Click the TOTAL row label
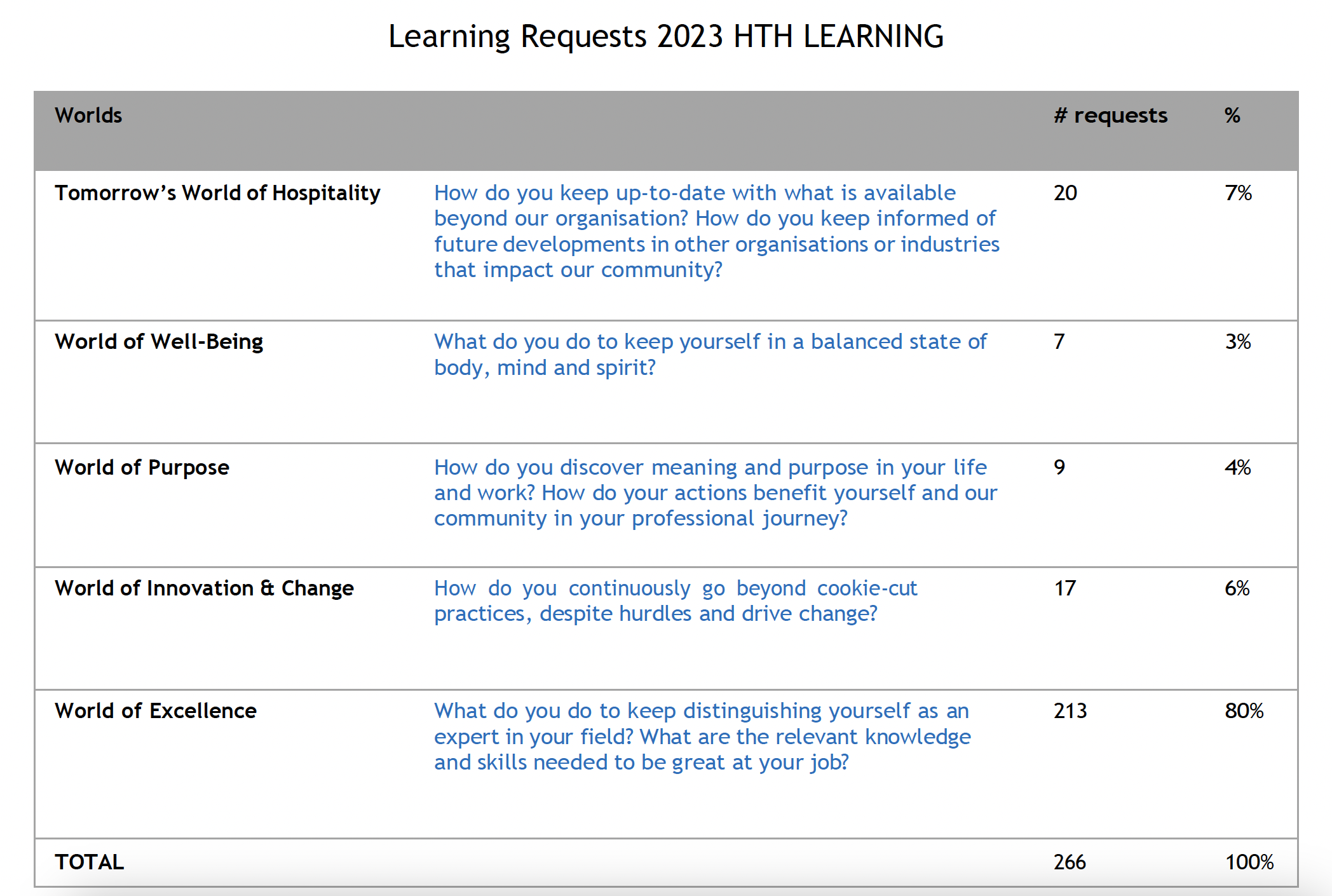 click(x=89, y=862)
